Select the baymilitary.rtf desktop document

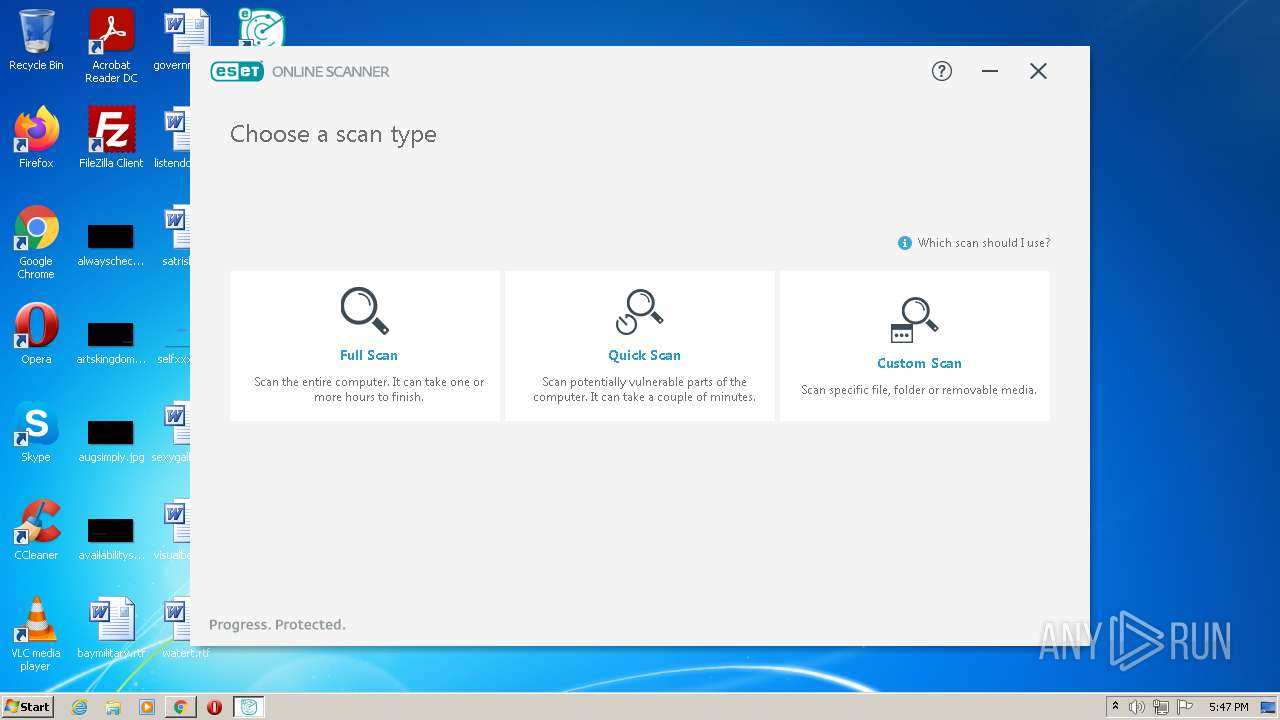[111, 628]
